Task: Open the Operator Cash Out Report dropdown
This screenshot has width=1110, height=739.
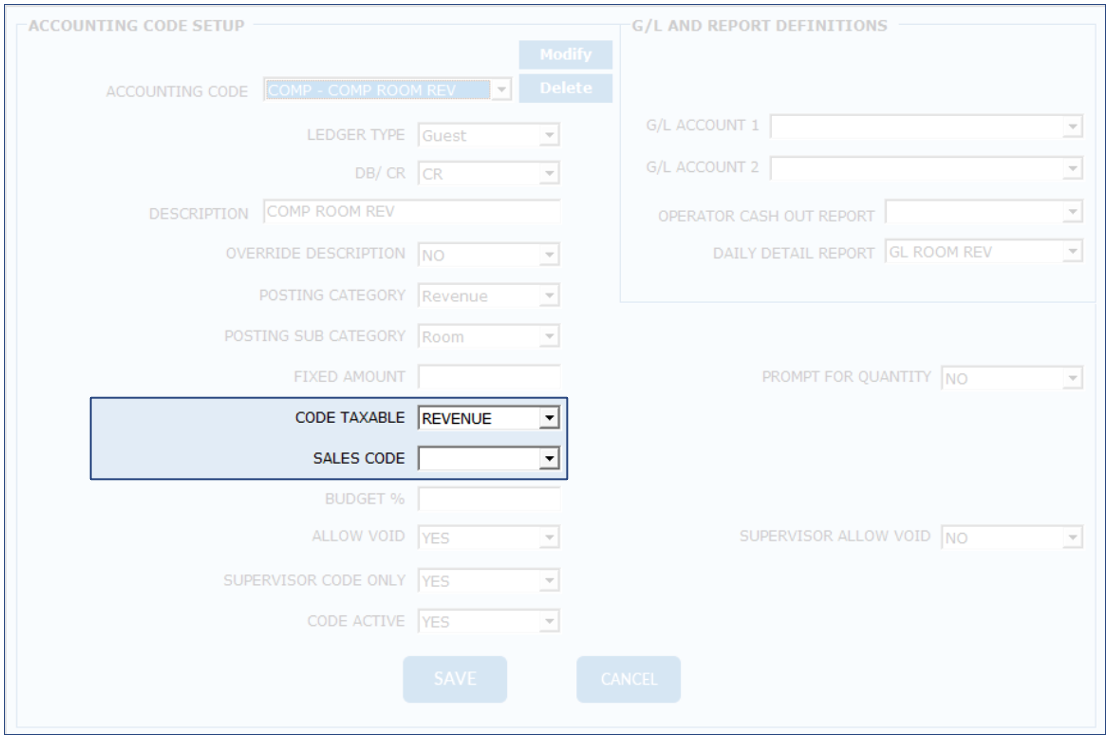Action: (1072, 212)
